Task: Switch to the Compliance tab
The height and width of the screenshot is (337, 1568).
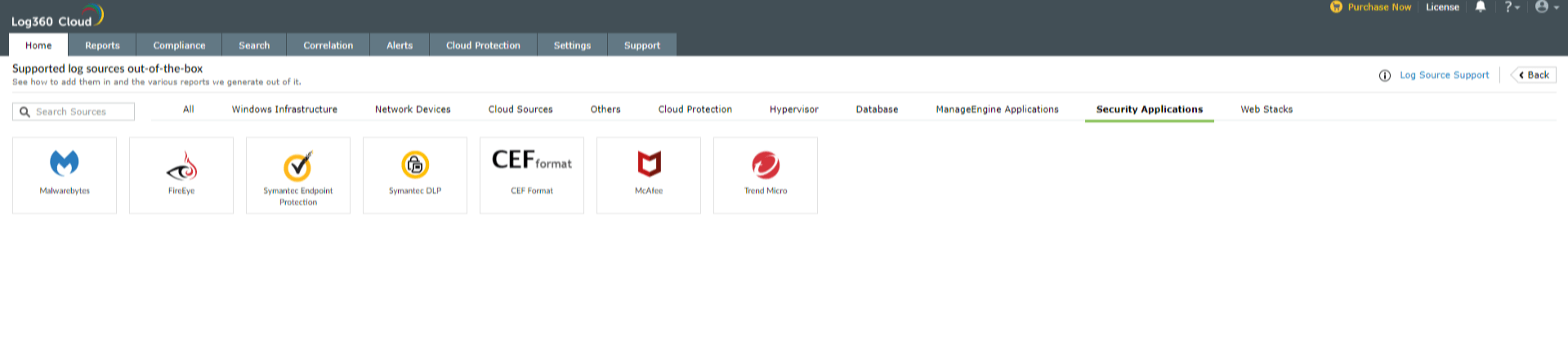Action: click(x=179, y=45)
